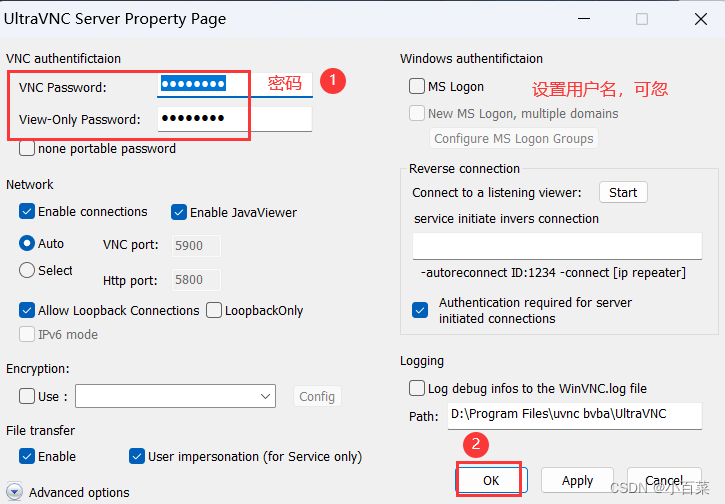Toggle Authentication required for server initiated connections
Viewport: 725px width, 504px height.
pos(420,310)
